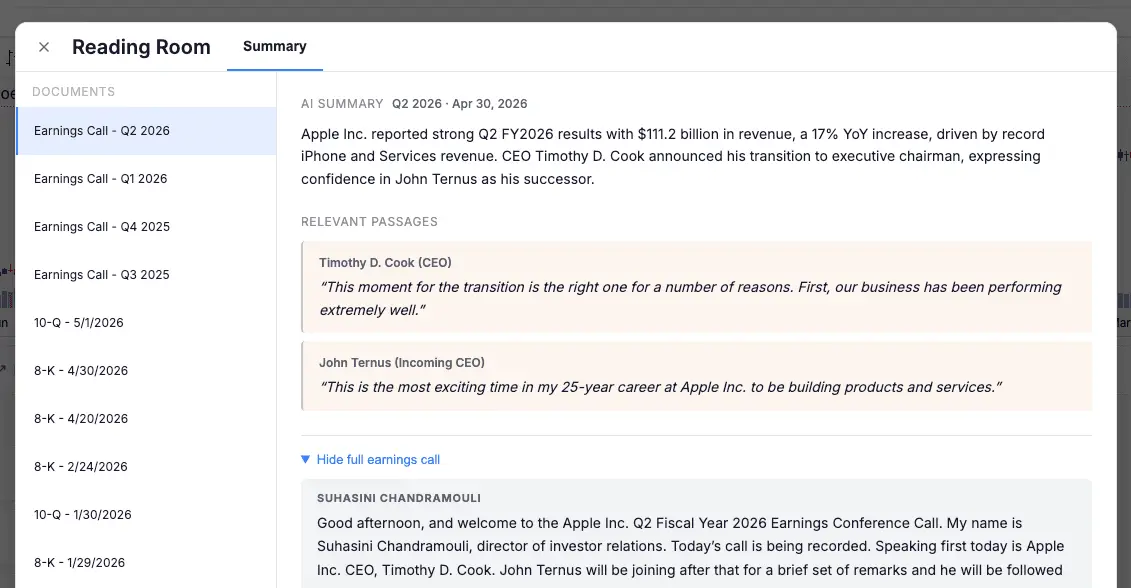
Task: Choose the 8-K - 4/20/2026 filing
Action: (146, 418)
